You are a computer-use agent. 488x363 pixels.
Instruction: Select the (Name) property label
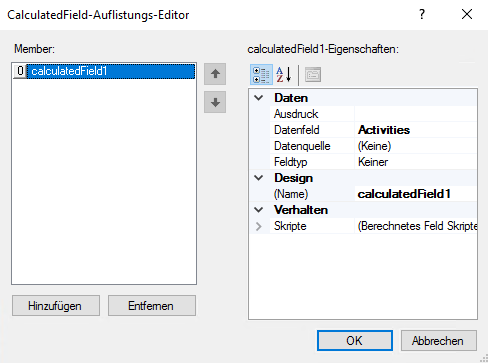tap(291, 194)
